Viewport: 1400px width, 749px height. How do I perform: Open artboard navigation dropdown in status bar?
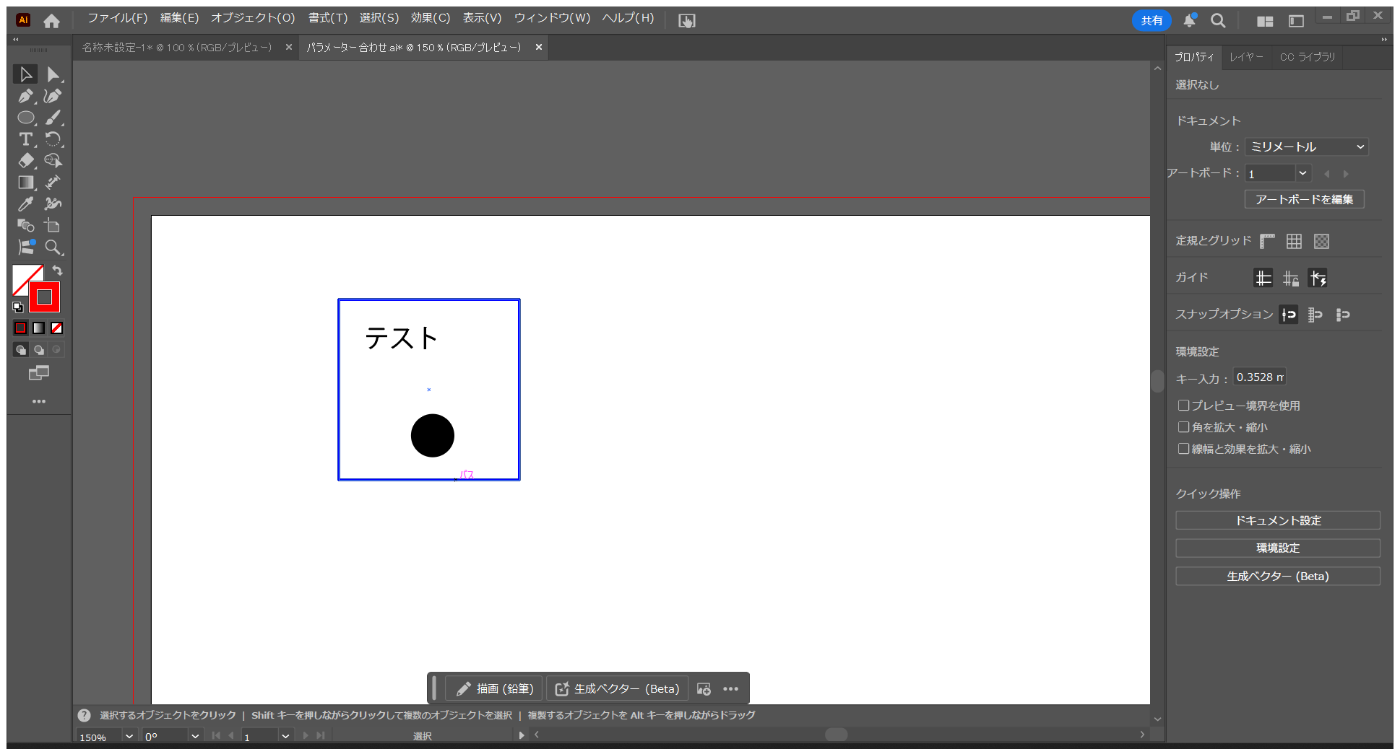(x=285, y=736)
